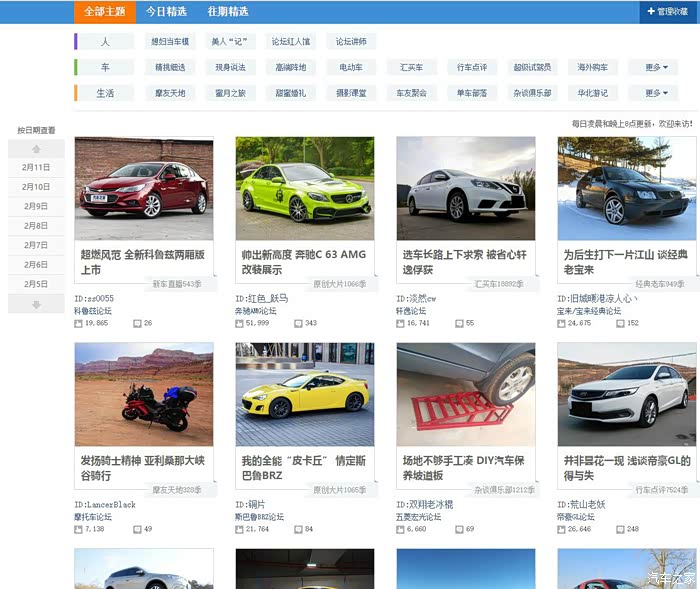Image resolution: width=700 pixels, height=589 pixels.
Task: Click the views icon under the 摩托车论坛 post
Action: [x=79, y=529]
